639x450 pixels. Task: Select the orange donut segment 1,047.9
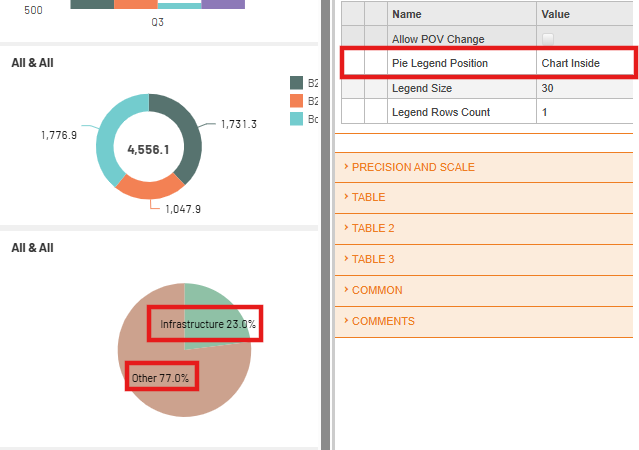(x=150, y=188)
